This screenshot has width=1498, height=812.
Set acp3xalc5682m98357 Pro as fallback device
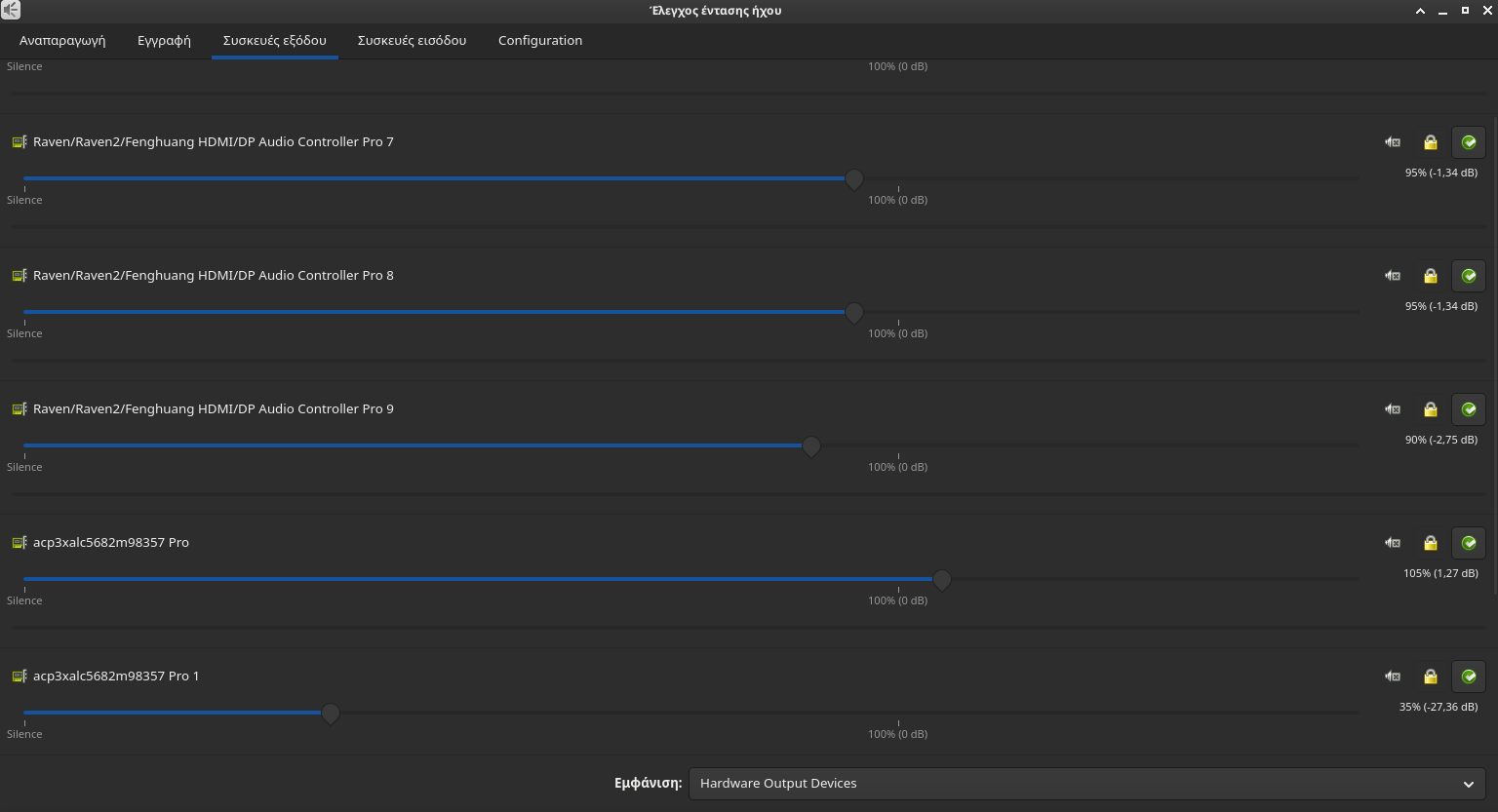pos(1469,543)
